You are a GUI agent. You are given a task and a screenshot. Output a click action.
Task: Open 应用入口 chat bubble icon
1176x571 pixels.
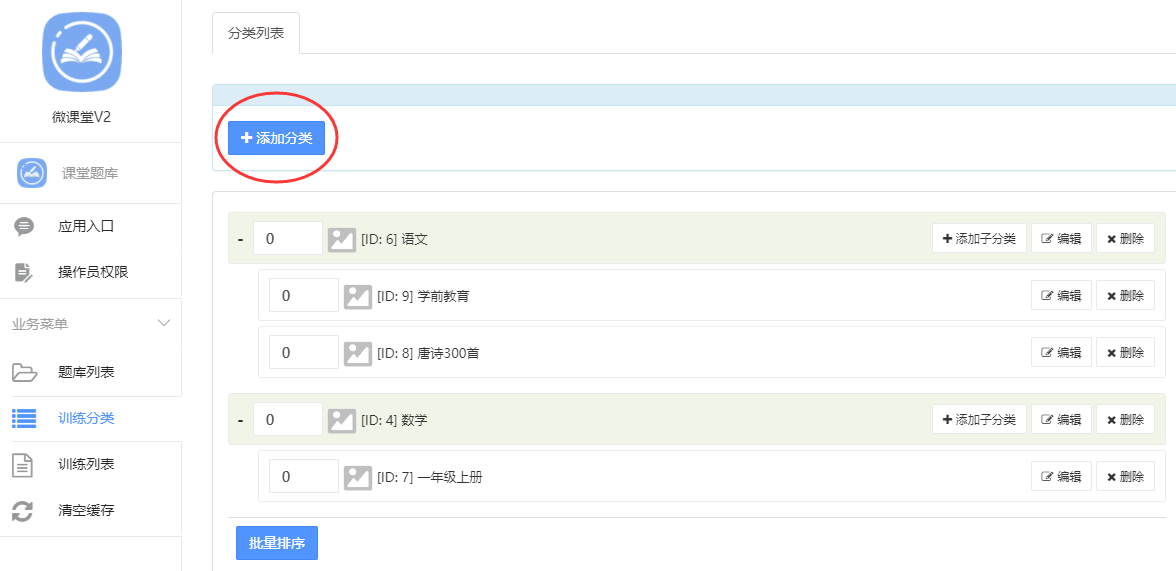[x=24, y=227]
